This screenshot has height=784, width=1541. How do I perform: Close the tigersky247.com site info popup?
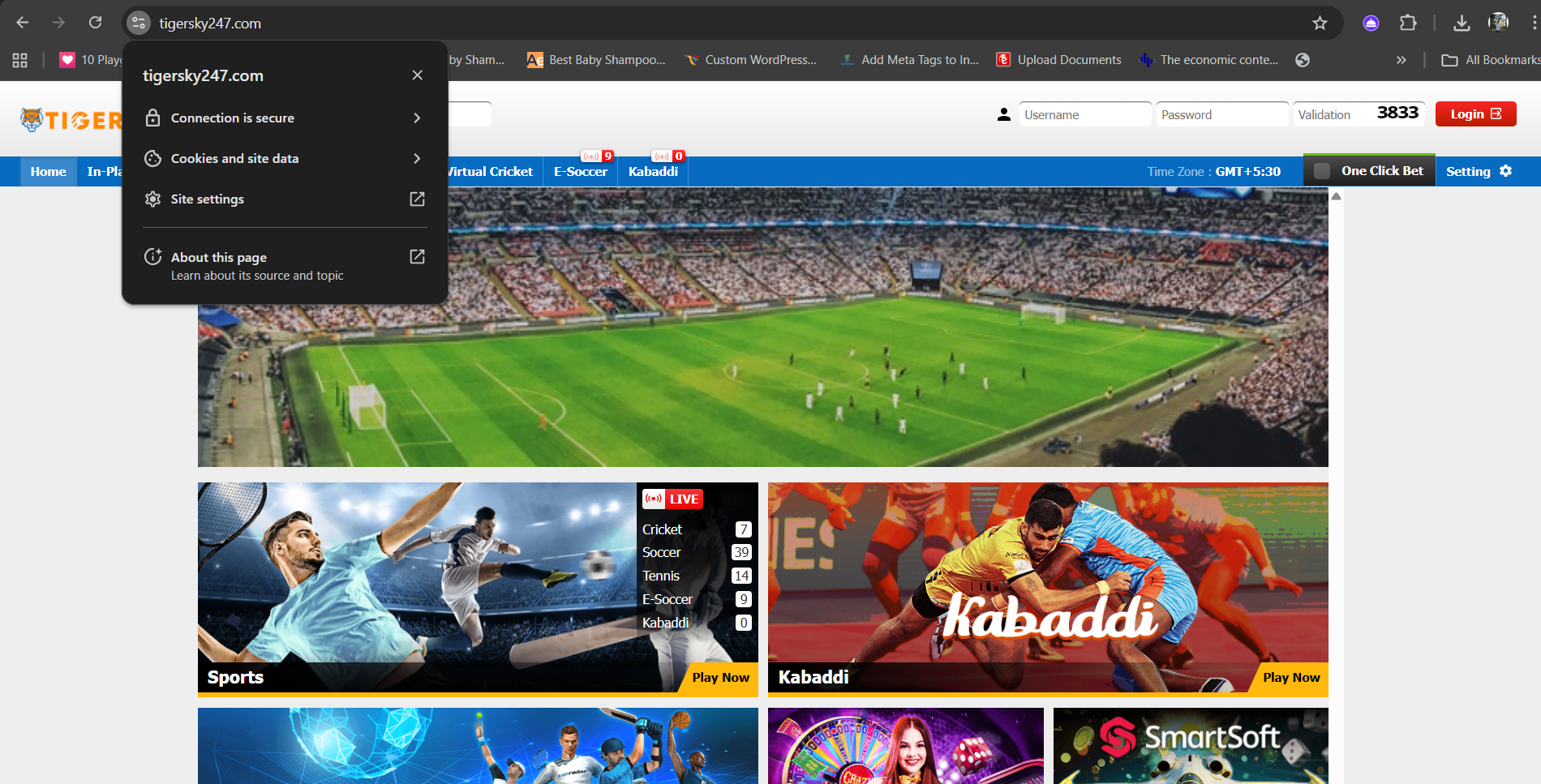click(417, 75)
